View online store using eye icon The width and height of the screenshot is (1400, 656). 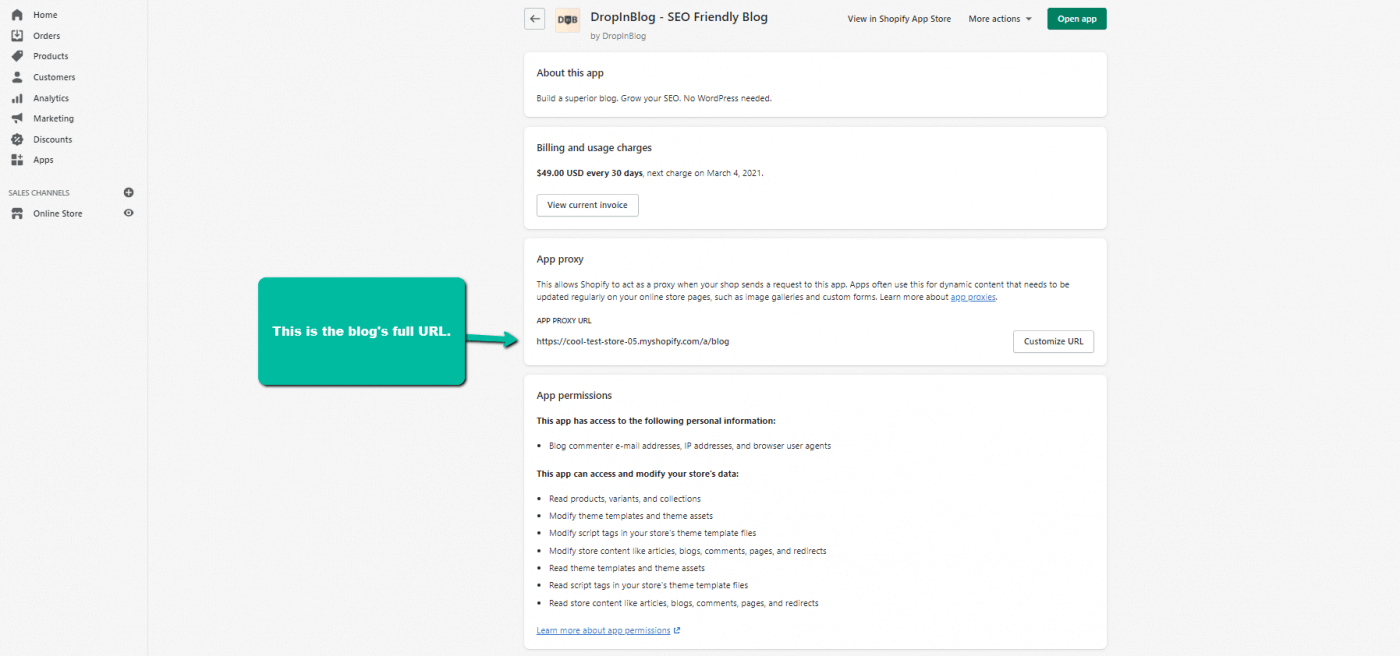(128, 213)
